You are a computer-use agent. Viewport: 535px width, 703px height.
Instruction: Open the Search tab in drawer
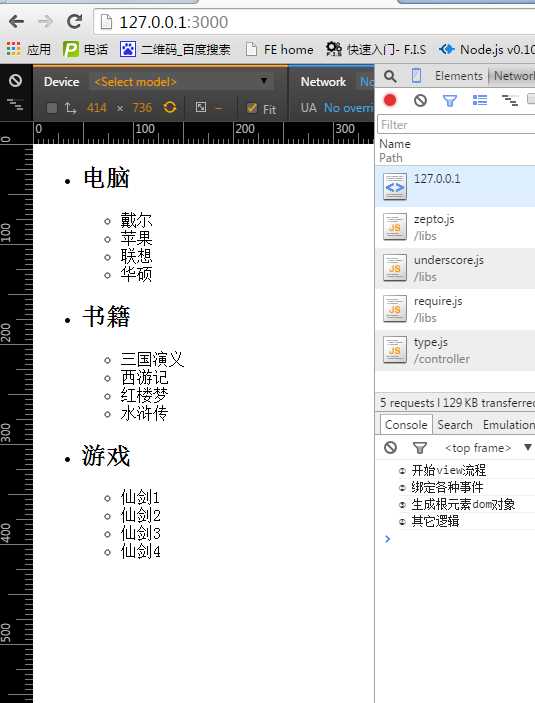[x=455, y=425]
